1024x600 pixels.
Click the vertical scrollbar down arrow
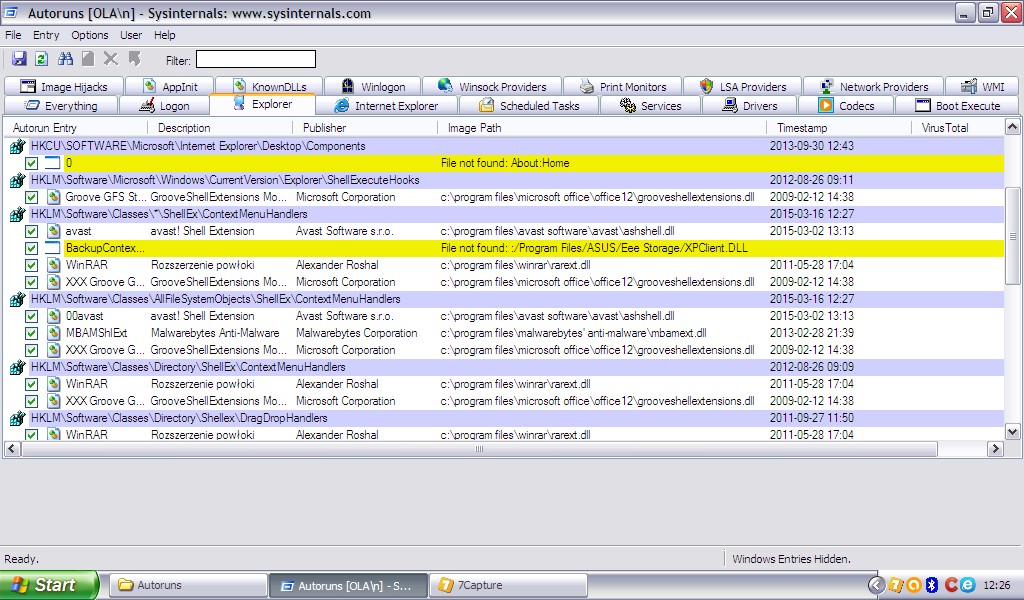coord(1012,431)
